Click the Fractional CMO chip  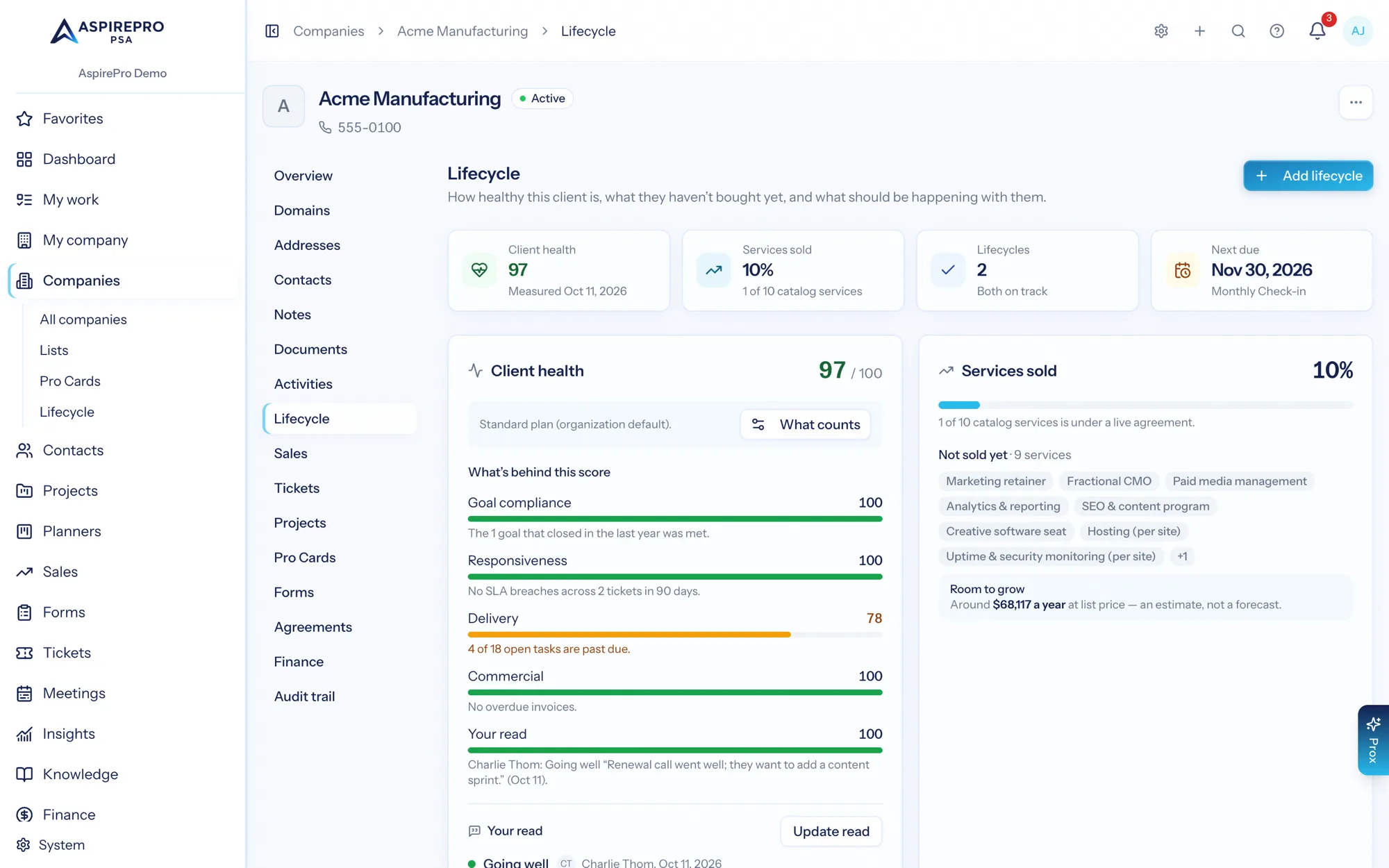1109,481
